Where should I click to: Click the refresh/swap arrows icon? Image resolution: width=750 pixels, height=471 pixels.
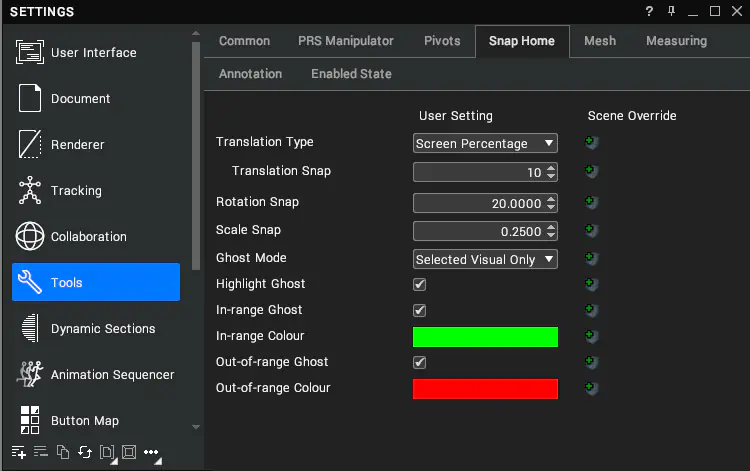click(85, 452)
